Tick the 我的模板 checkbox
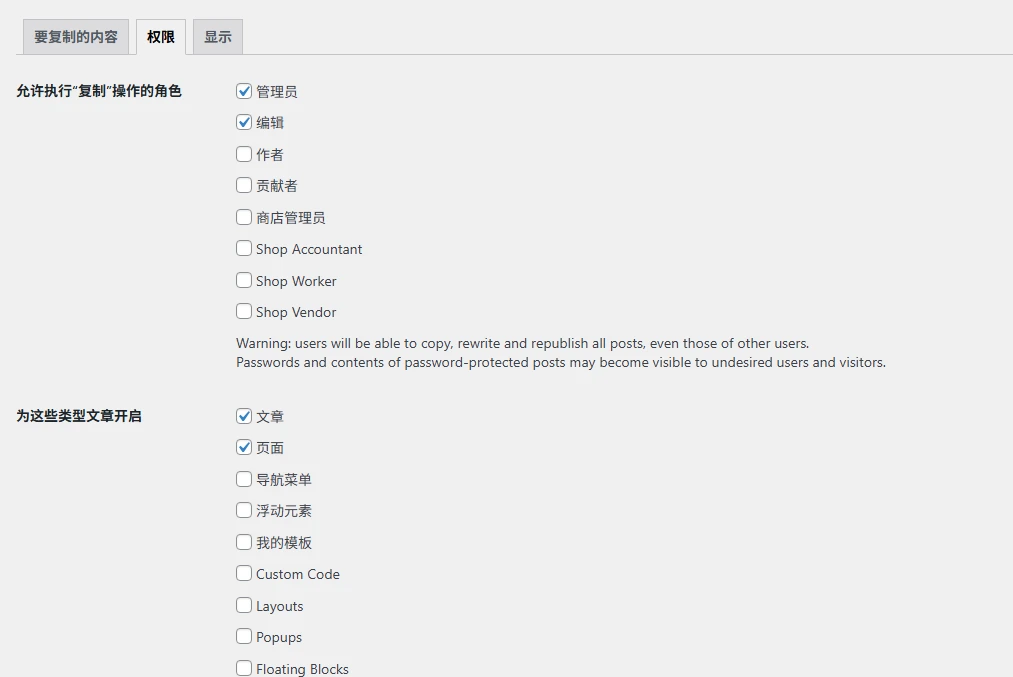The image size is (1013, 677). click(244, 542)
